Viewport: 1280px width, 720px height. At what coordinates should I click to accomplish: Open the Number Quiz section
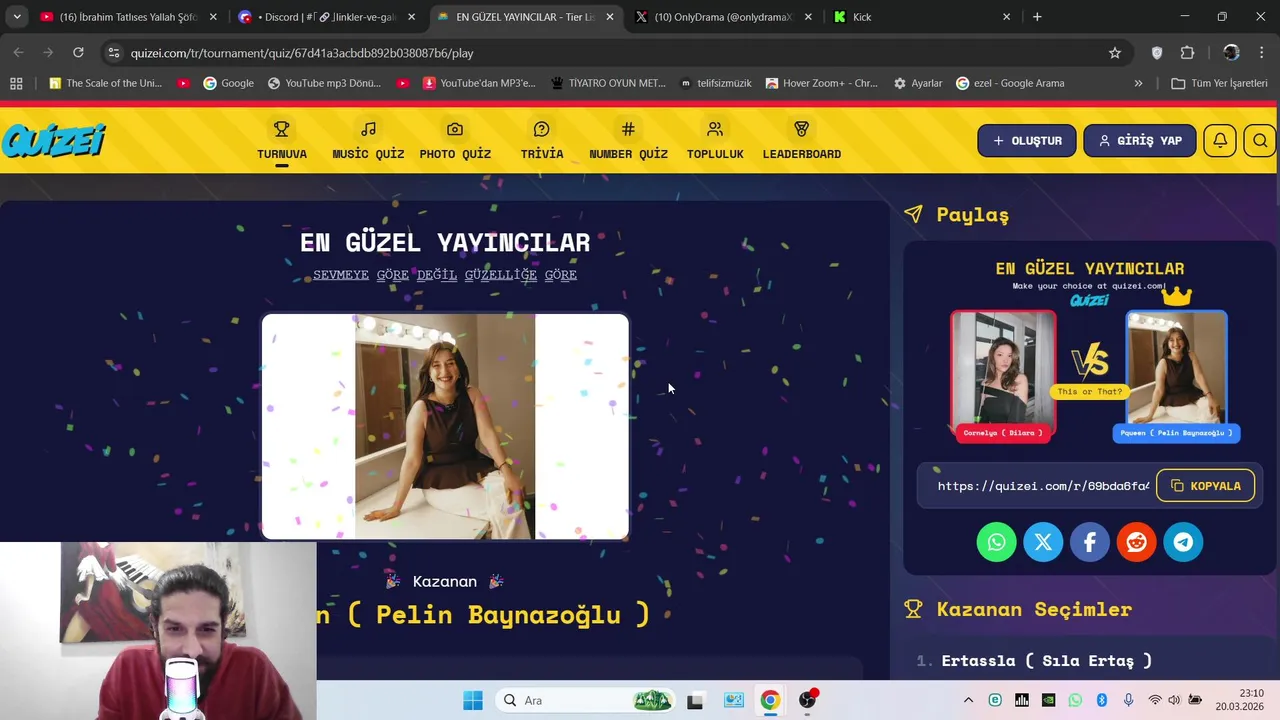pos(628,141)
